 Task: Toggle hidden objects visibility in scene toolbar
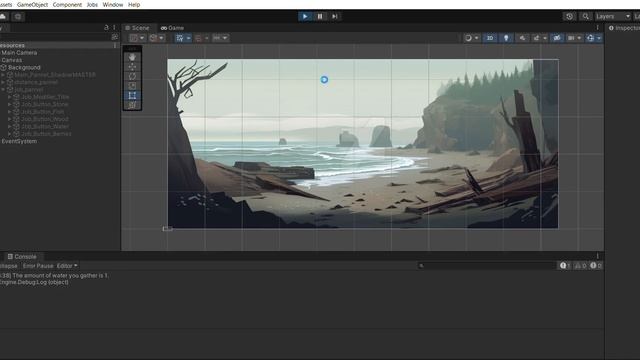557,38
